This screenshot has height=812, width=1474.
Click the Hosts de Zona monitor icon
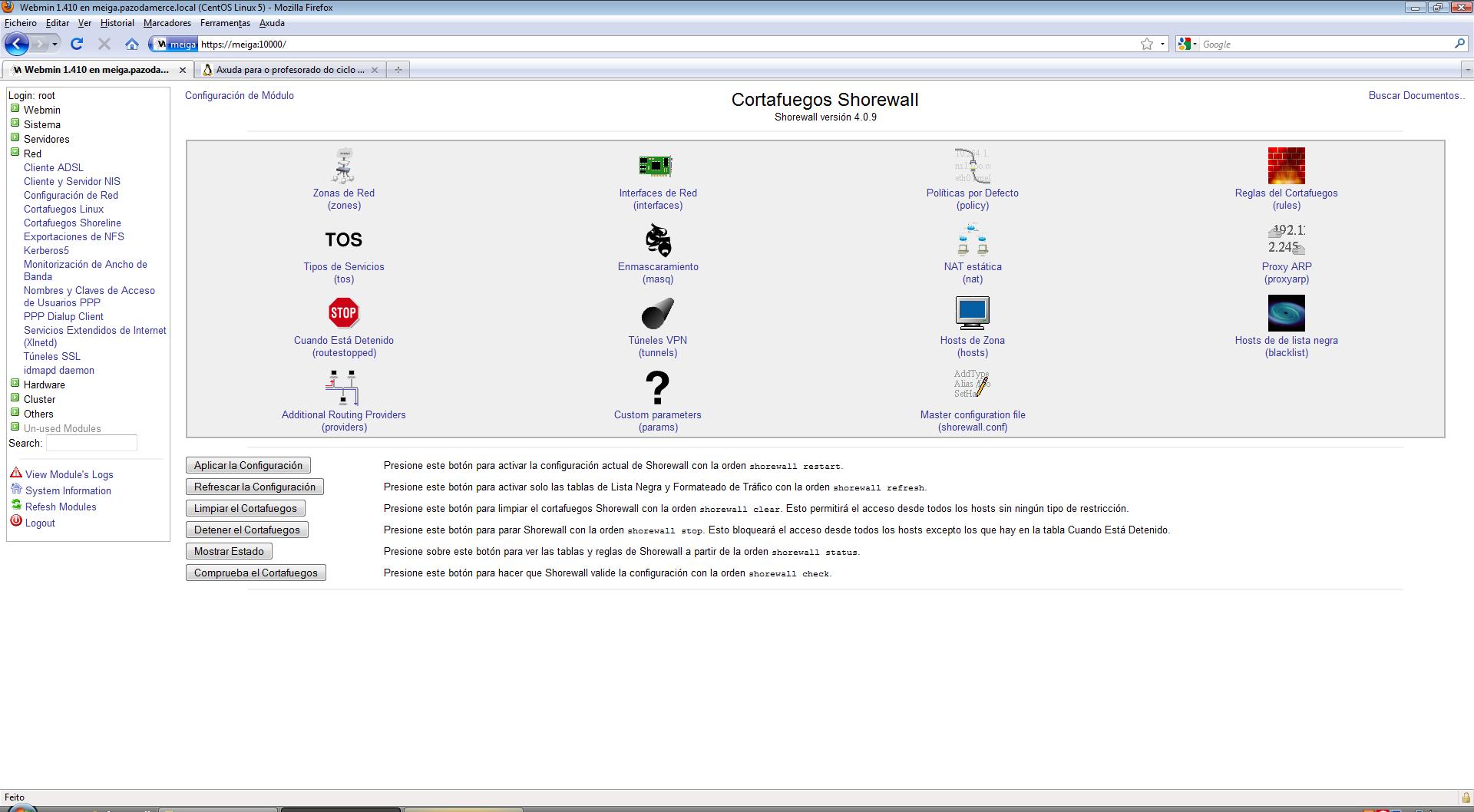pos(972,313)
